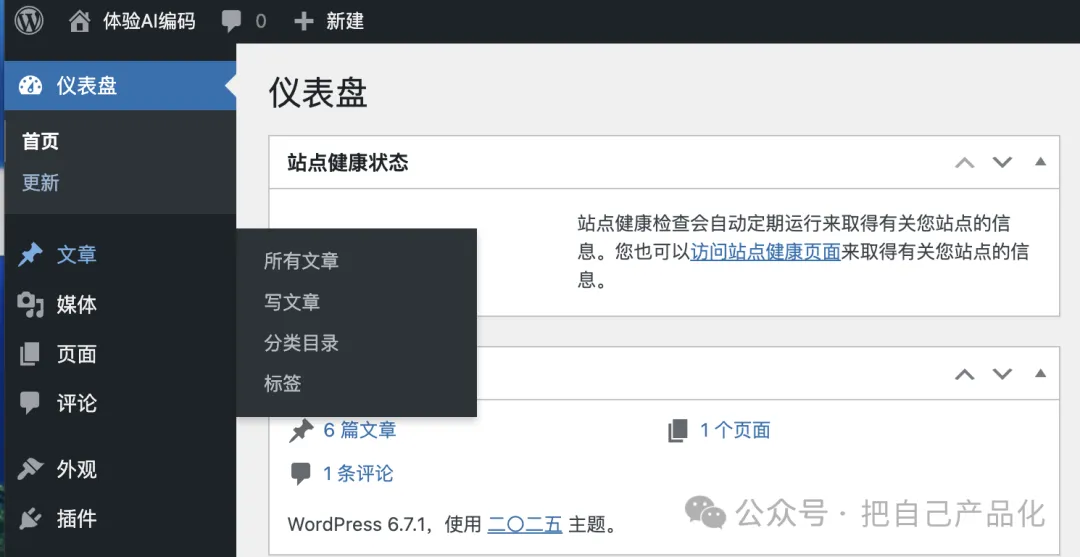Click the pages icon beside 页面
Viewport: 1080px width, 557px height.
coord(30,354)
